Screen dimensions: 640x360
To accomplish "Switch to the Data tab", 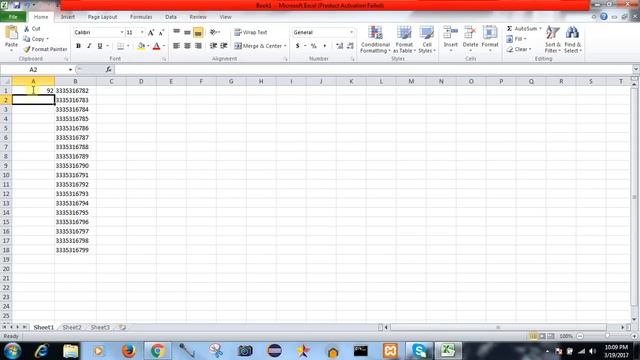I will (171, 17).
